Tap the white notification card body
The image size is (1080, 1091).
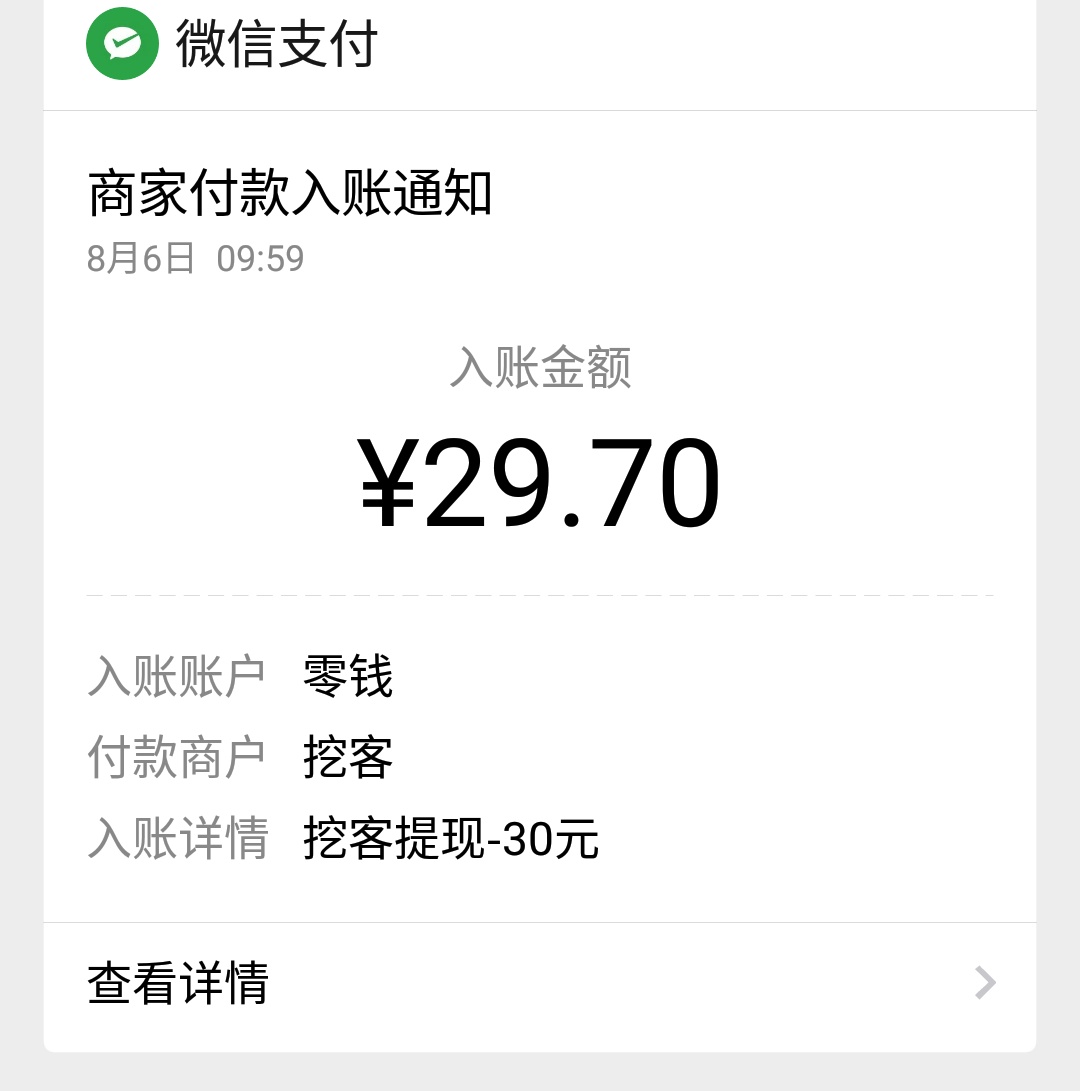540,516
